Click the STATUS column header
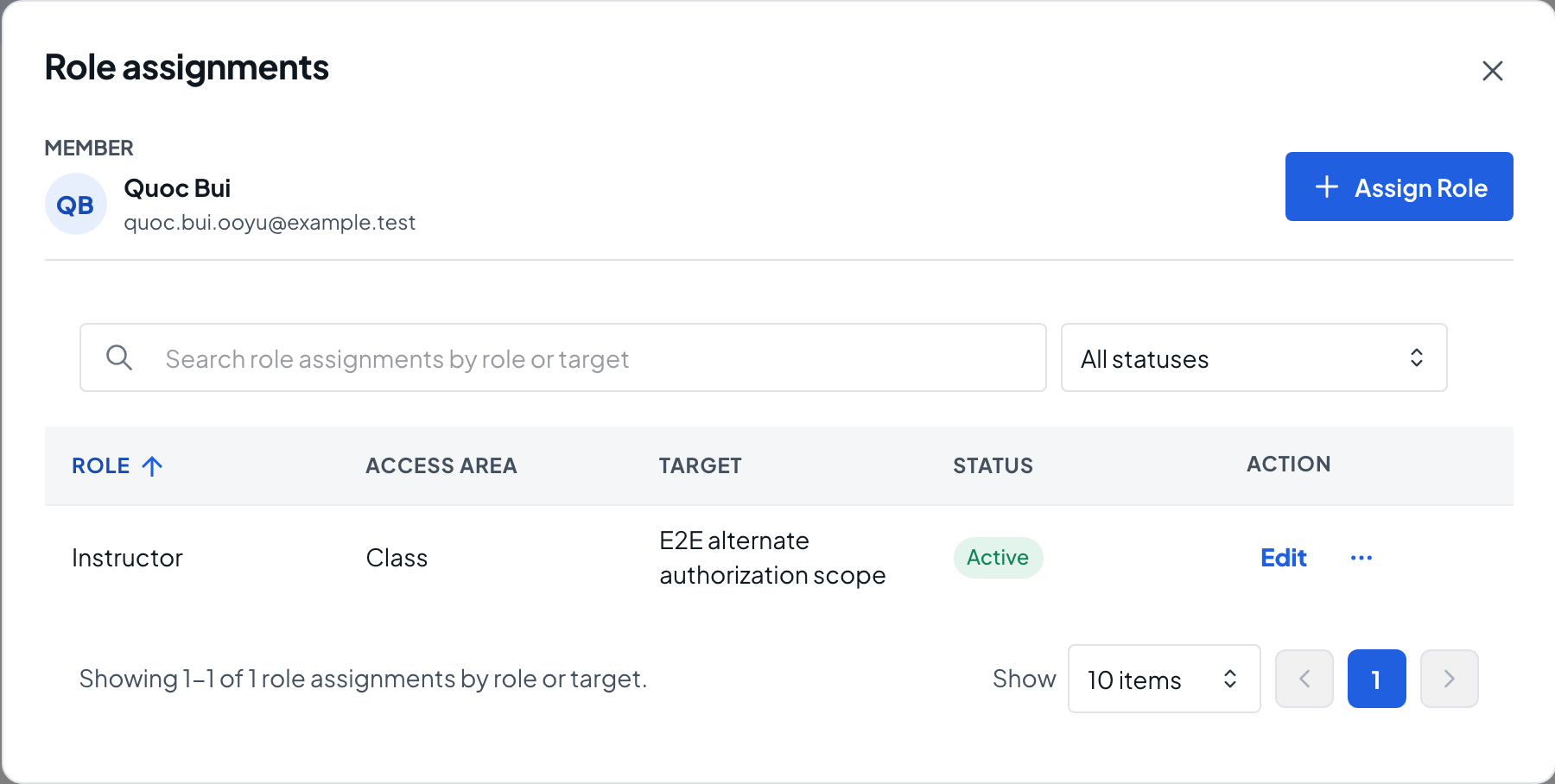 pyautogui.click(x=993, y=465)
